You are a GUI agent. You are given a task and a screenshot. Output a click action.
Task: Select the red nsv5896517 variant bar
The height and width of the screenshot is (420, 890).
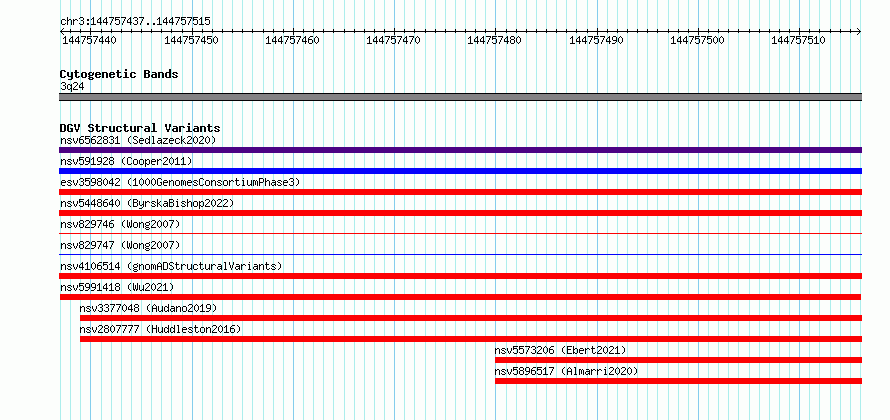[678, 381]
